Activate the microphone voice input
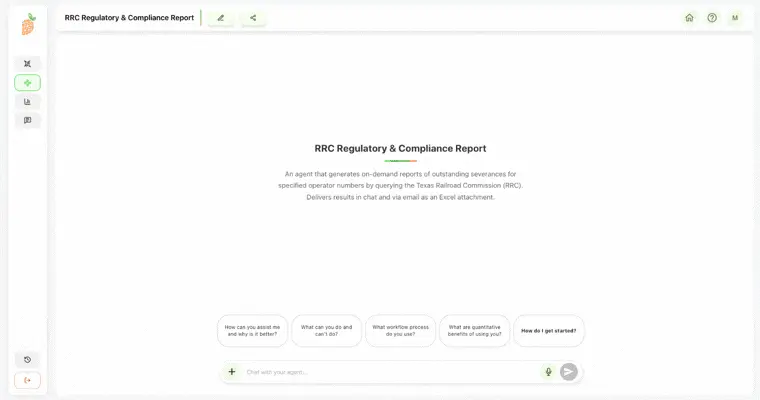 pos(548,372)
